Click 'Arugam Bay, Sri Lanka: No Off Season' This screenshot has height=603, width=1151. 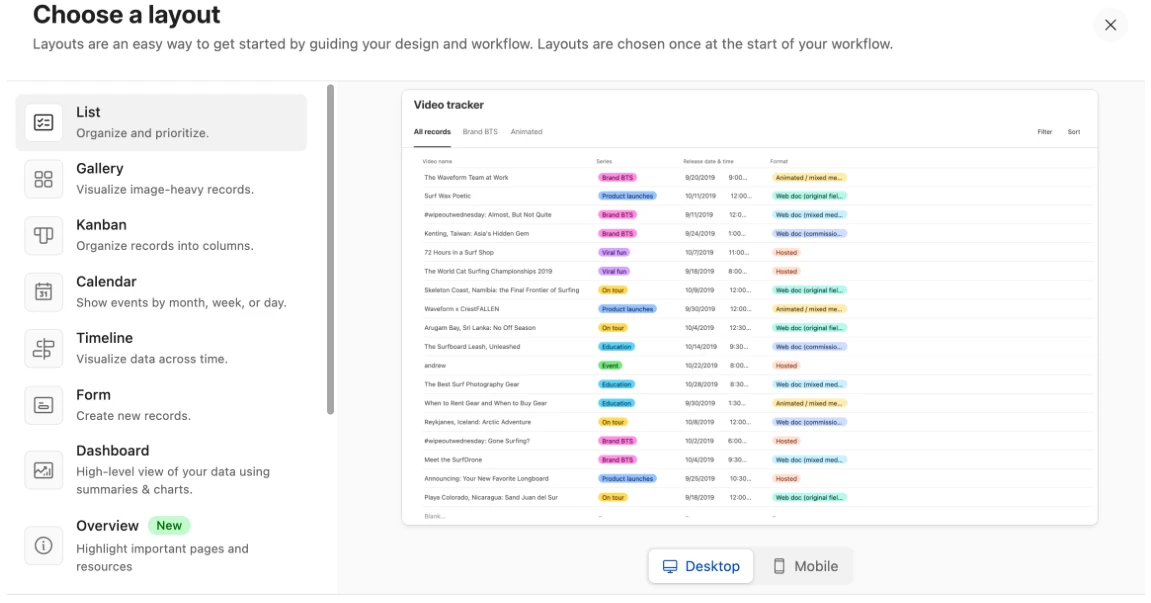click(480, 328)
